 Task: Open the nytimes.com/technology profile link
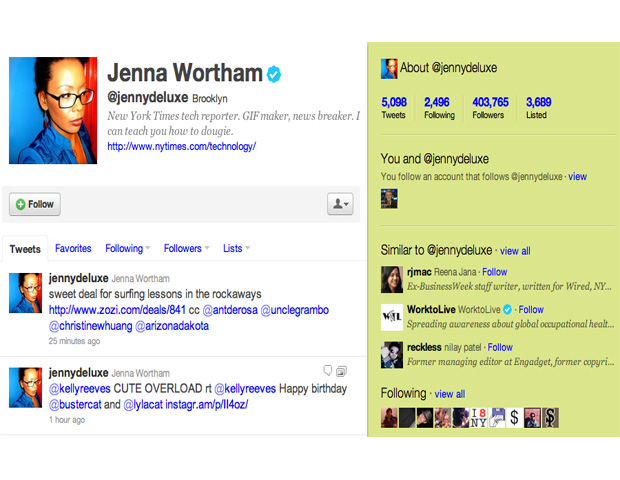click(x=181, y=146)
